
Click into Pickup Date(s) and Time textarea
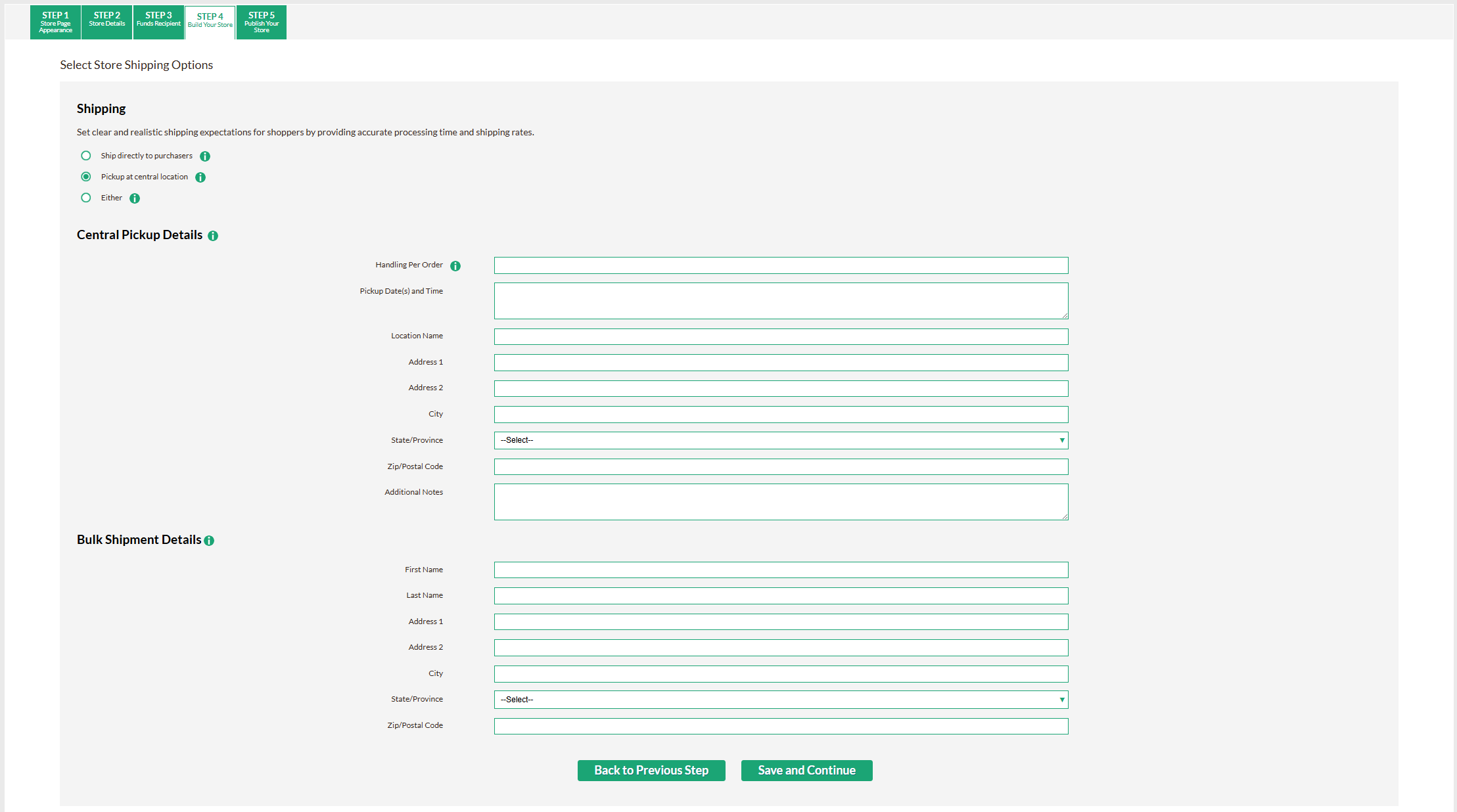click(x=781, y=301)
